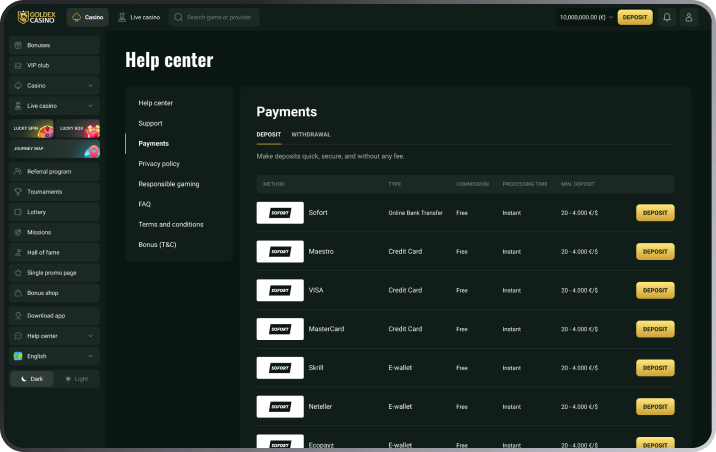Click the Single promo page star icon
The height and width of the screenshot is (452, 716).
coord(18,273)
